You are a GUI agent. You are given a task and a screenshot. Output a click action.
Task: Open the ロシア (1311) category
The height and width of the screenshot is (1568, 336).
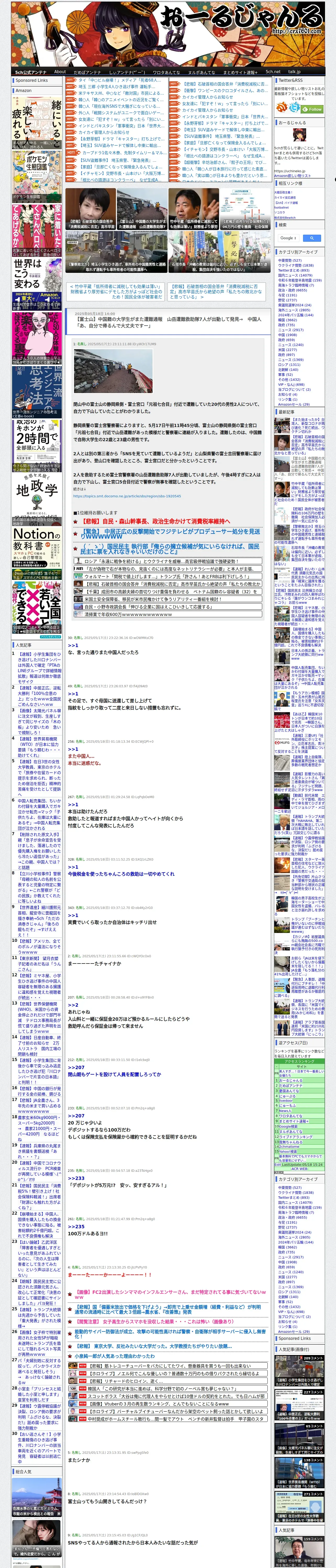click(289, 364)
